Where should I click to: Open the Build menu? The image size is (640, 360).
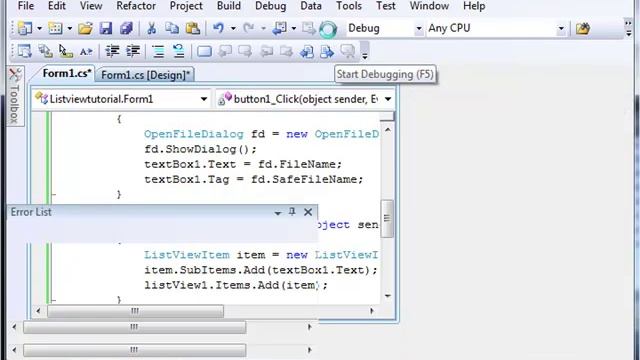click(x=229, y=6)
